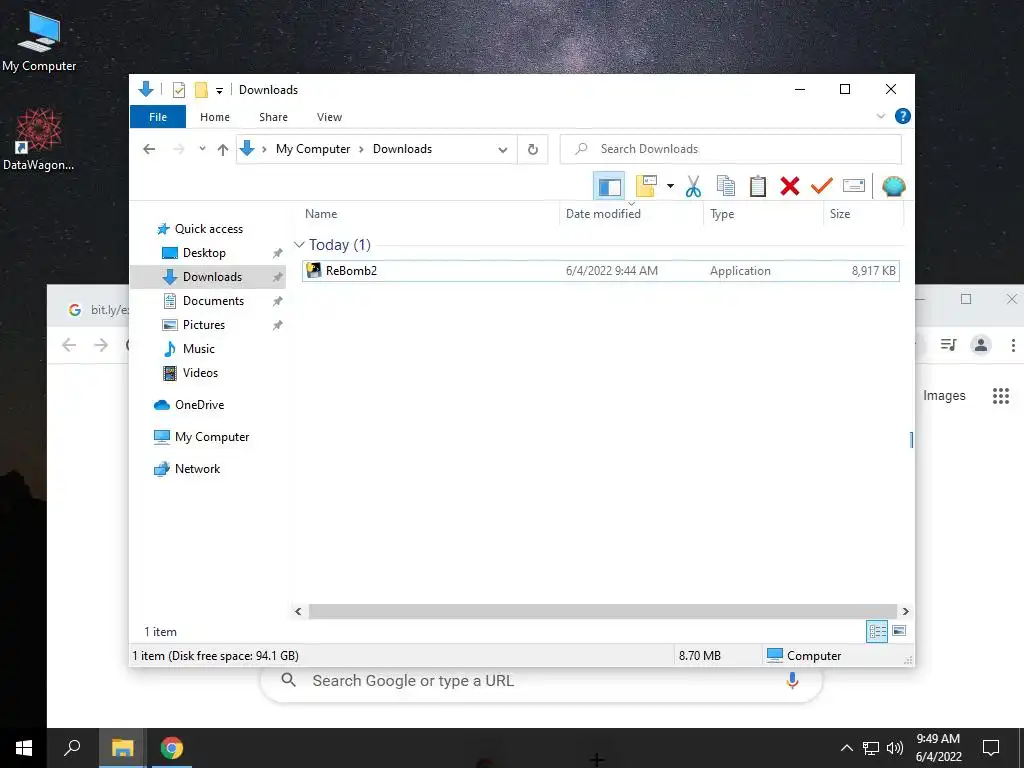The image size is (1024, 768).
Task: Show hidden tray icons chevron
Action: pyautogui.click(x=846, y=748)
